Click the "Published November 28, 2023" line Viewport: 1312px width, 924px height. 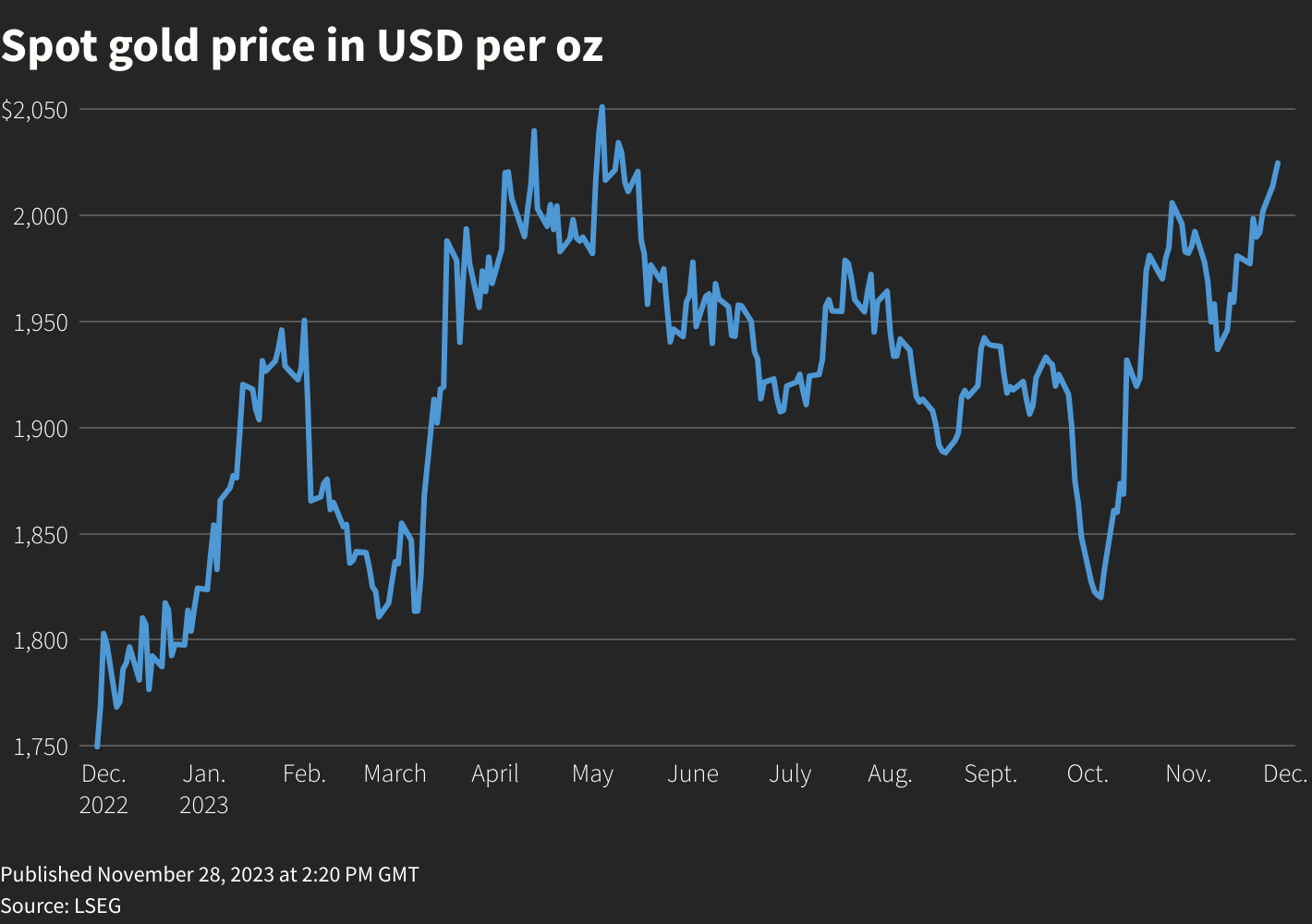[x=210, y=874]
